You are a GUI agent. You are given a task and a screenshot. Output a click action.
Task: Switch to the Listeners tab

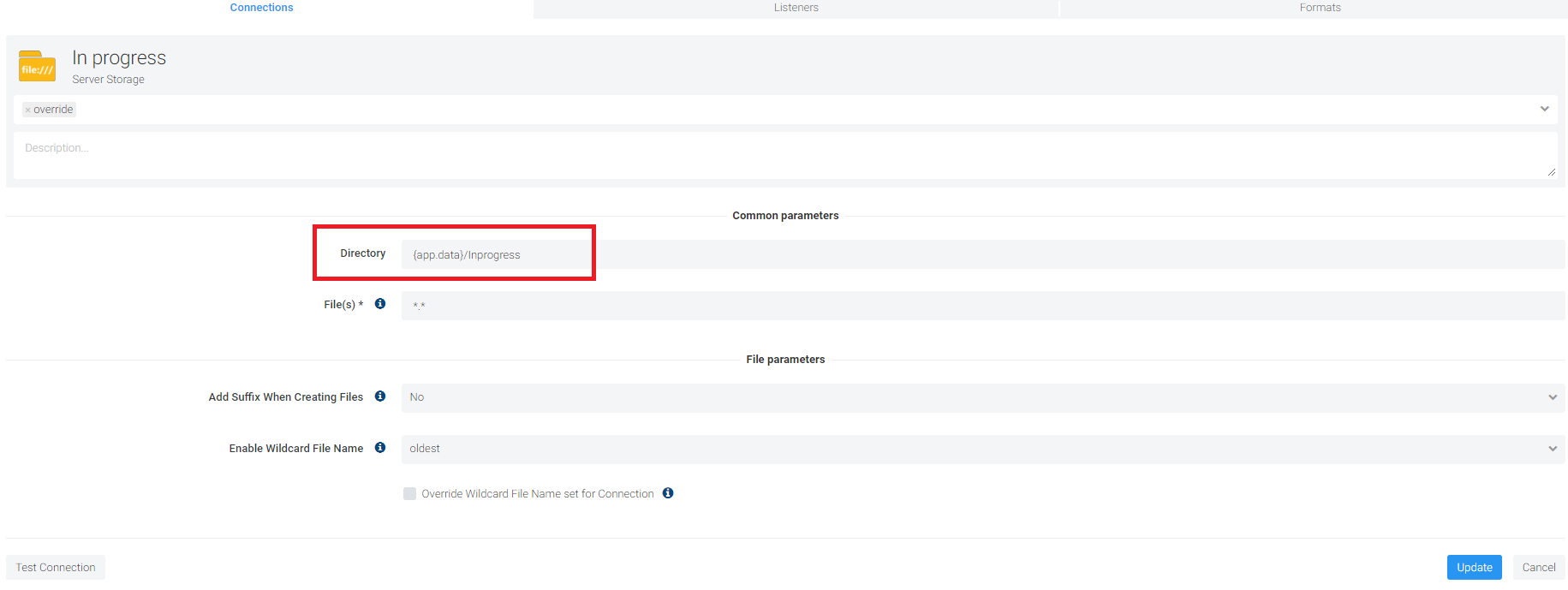click(796, 8)
